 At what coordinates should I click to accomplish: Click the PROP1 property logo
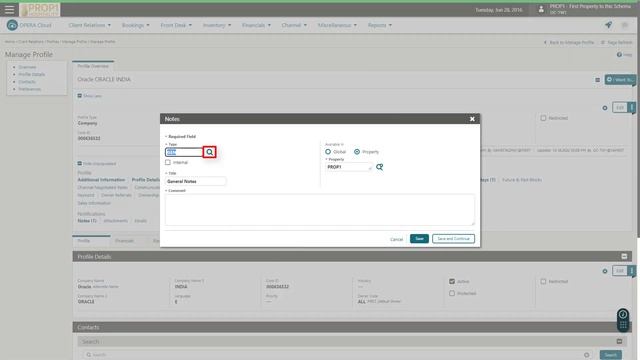[x=40, y=10]
